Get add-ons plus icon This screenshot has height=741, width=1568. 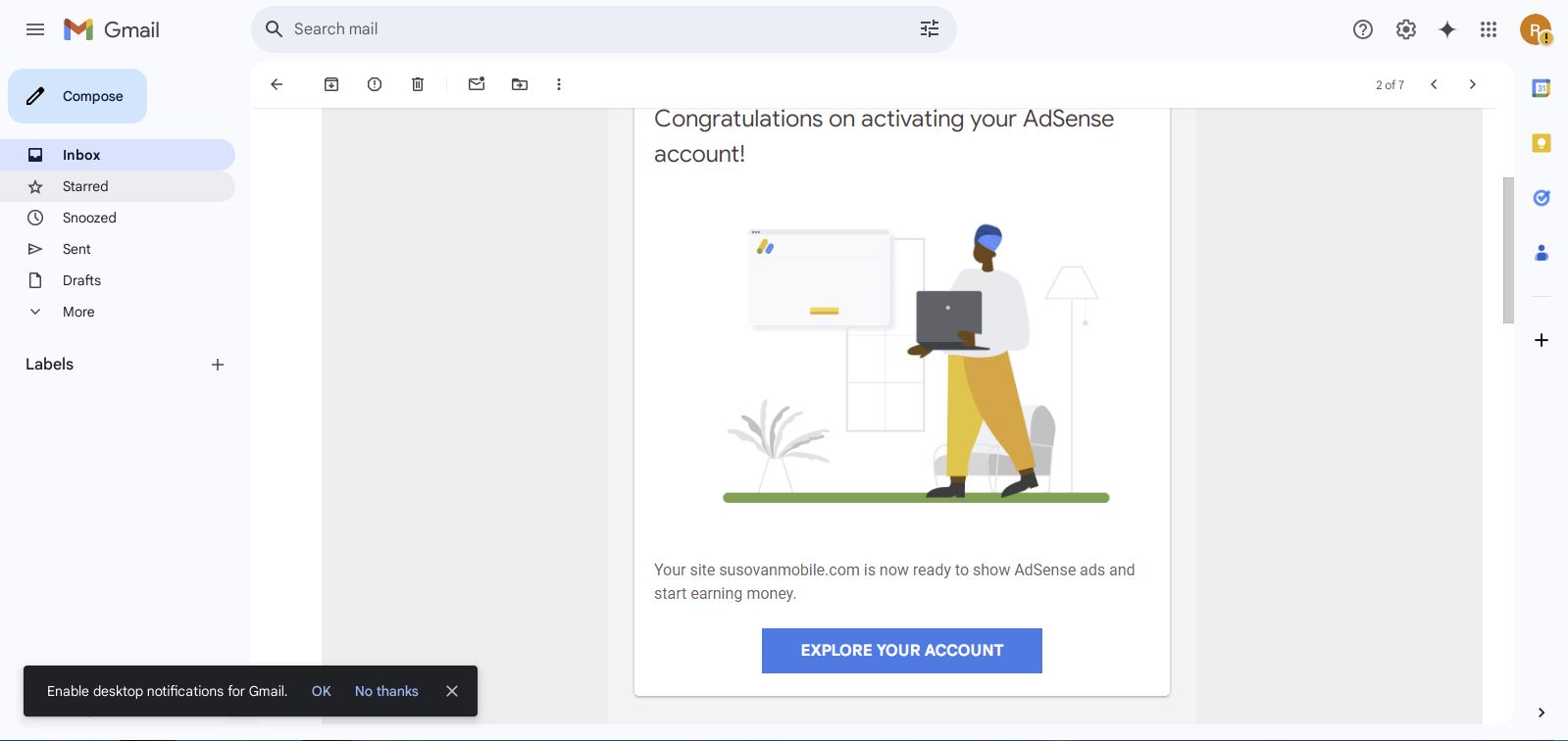[1542, 340]
